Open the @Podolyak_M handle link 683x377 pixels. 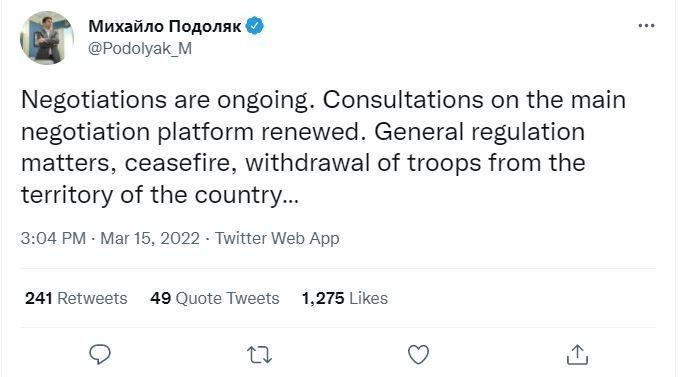click(140, 48)
